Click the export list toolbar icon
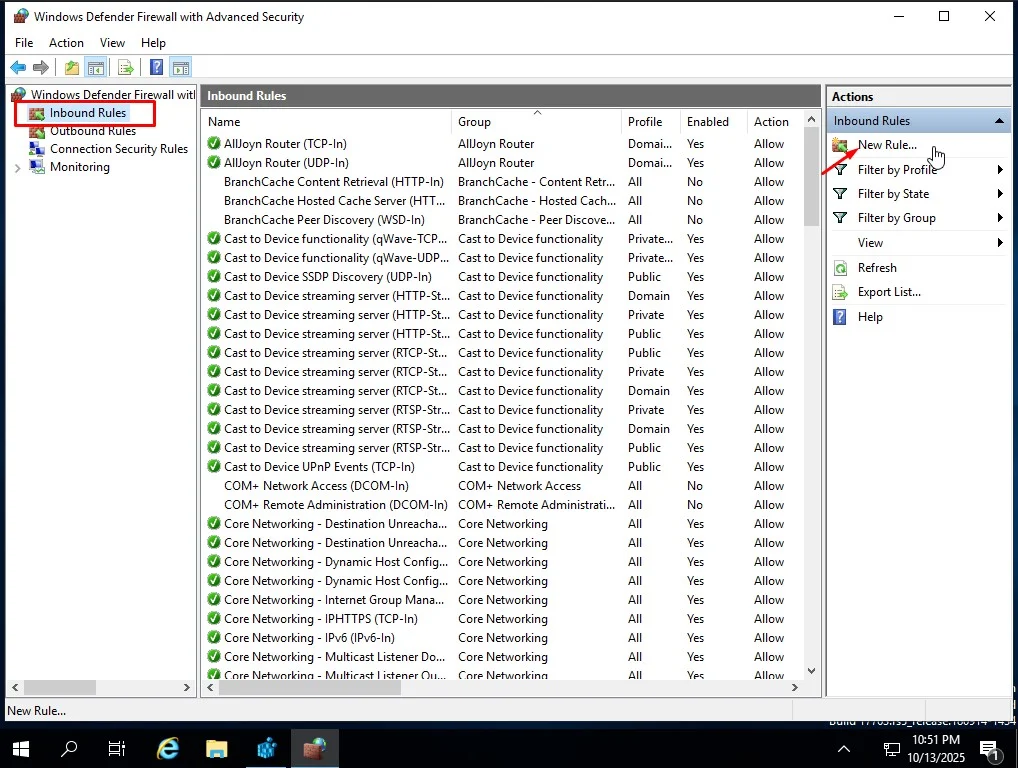The width and height of the screenshot is (1018, 768). coord(124,67)
